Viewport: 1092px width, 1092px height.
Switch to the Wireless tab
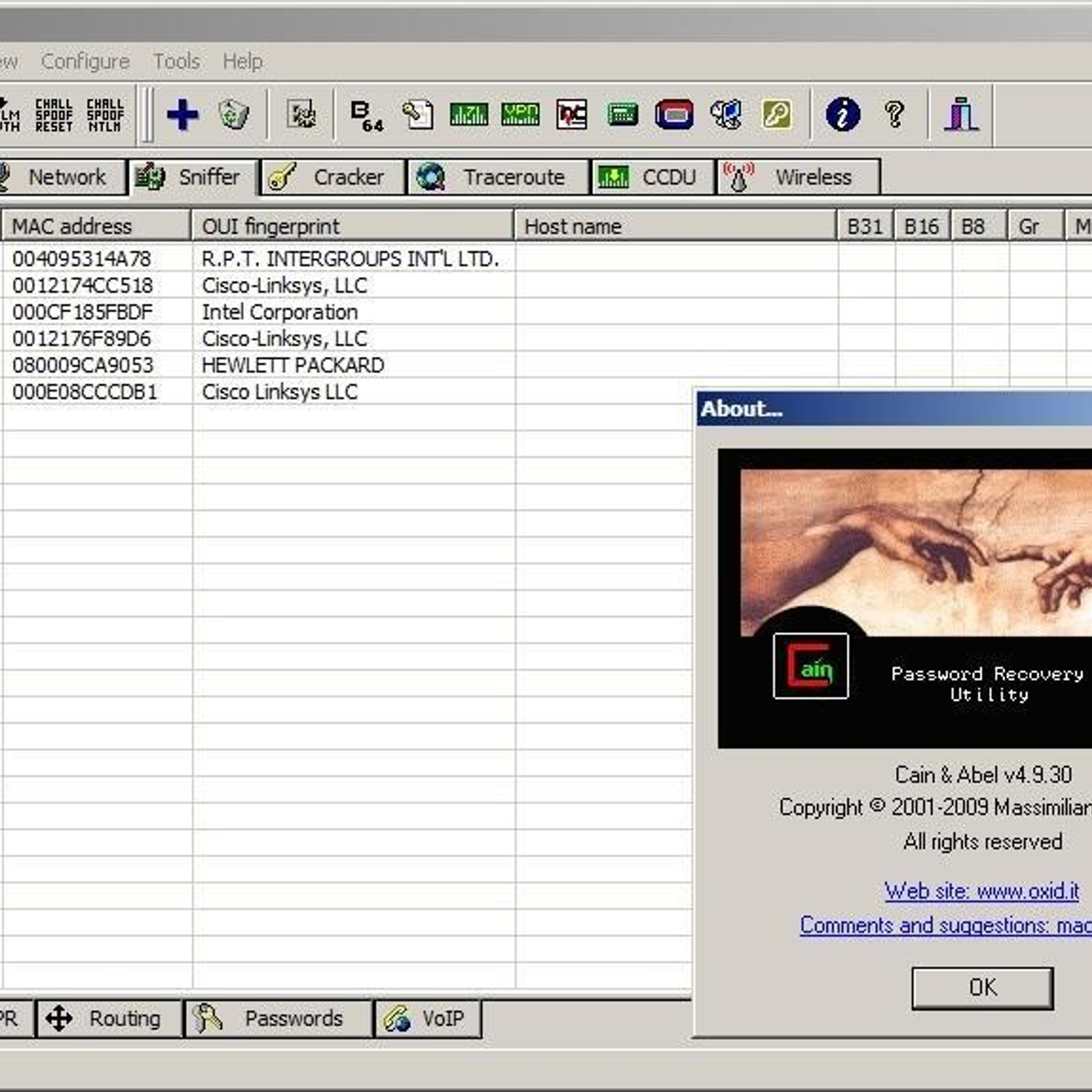799,177
